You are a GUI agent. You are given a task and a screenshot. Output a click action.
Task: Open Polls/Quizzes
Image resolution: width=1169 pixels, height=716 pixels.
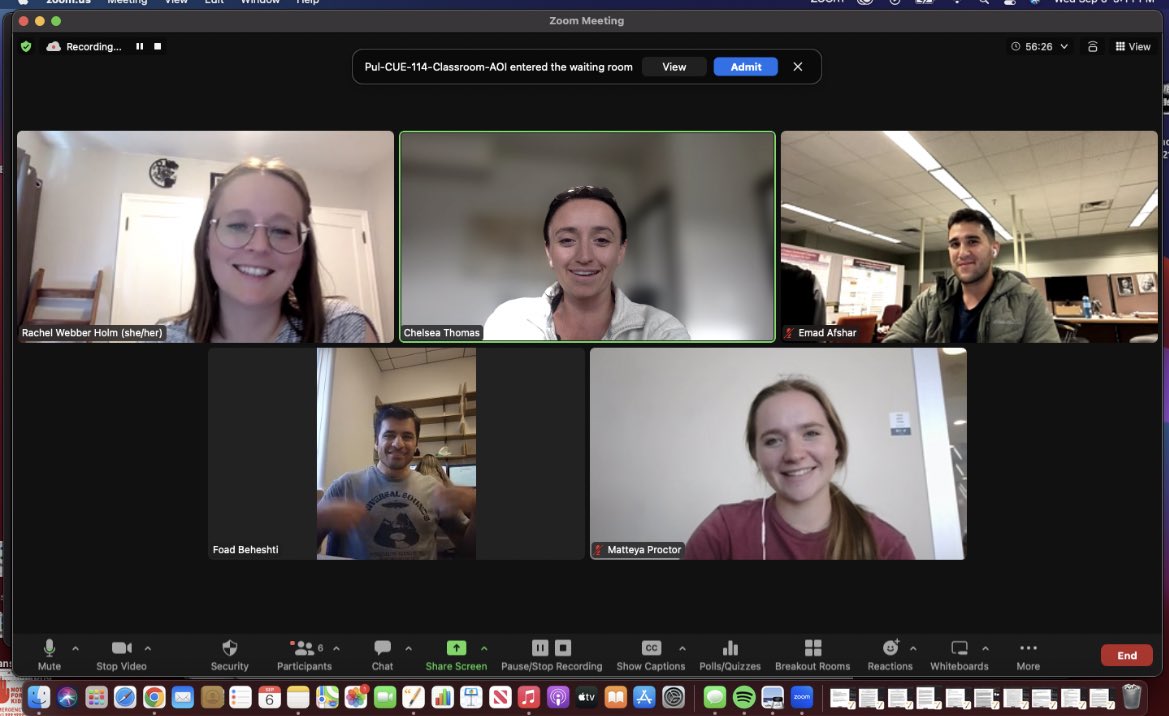point(730,654)
